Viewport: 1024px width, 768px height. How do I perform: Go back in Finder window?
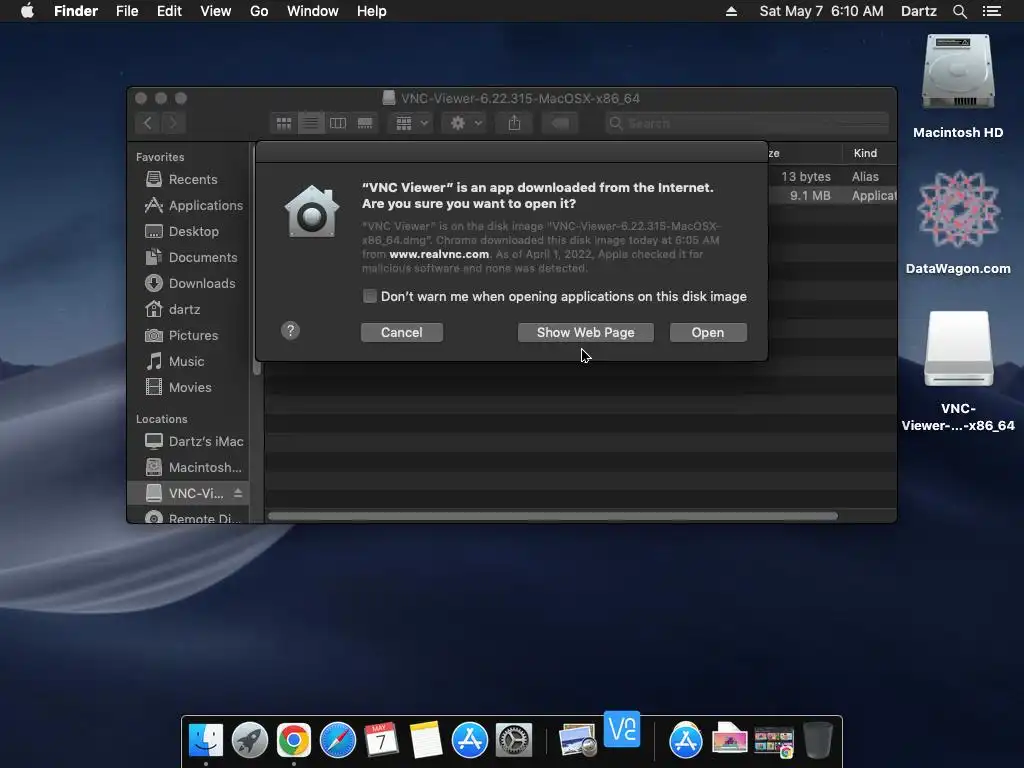point(148,123)
